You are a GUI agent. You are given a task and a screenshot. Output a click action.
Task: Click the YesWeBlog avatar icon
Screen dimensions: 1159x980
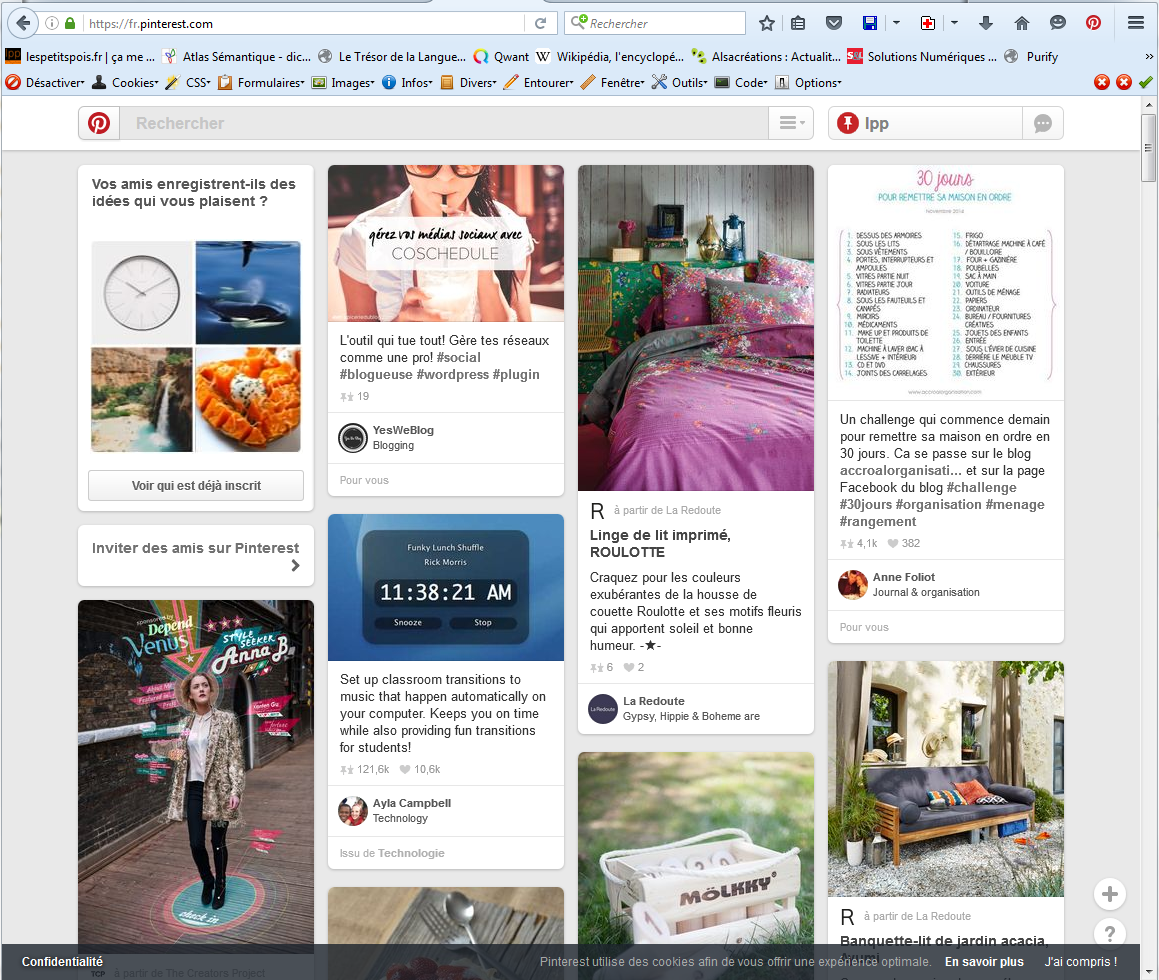pos(353,438)
